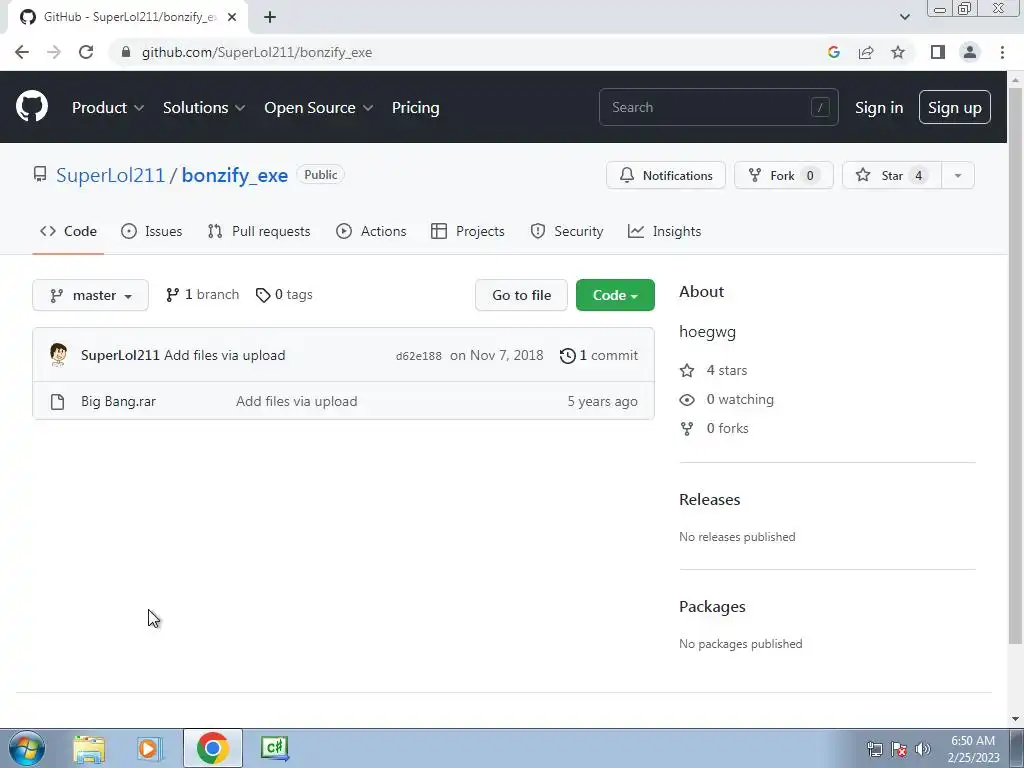The width and height of the screenshot is (1024, 768).
Task: Switch to the Code tab
Action: (68, 231)
